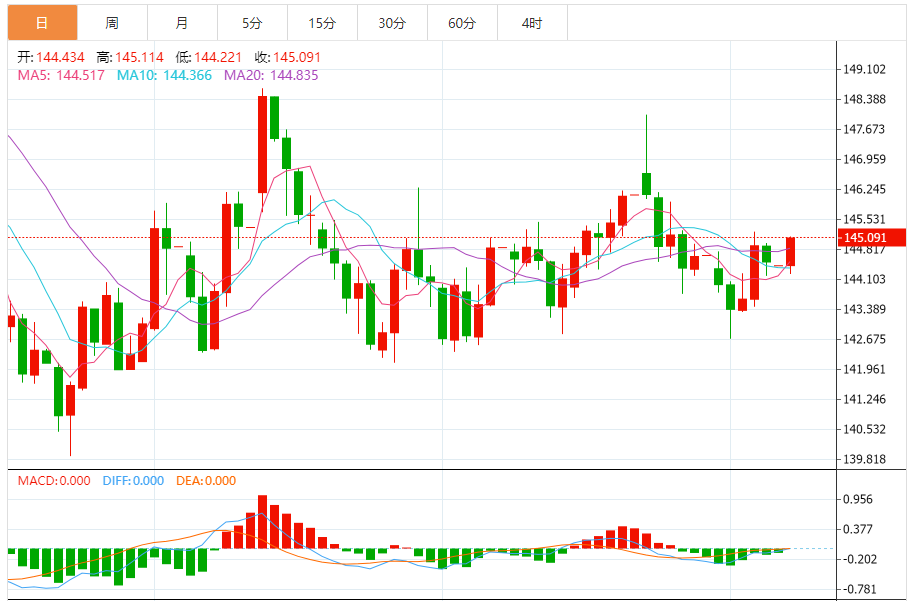Click the -0.202 MACD axis label

[x=858, y=560]
